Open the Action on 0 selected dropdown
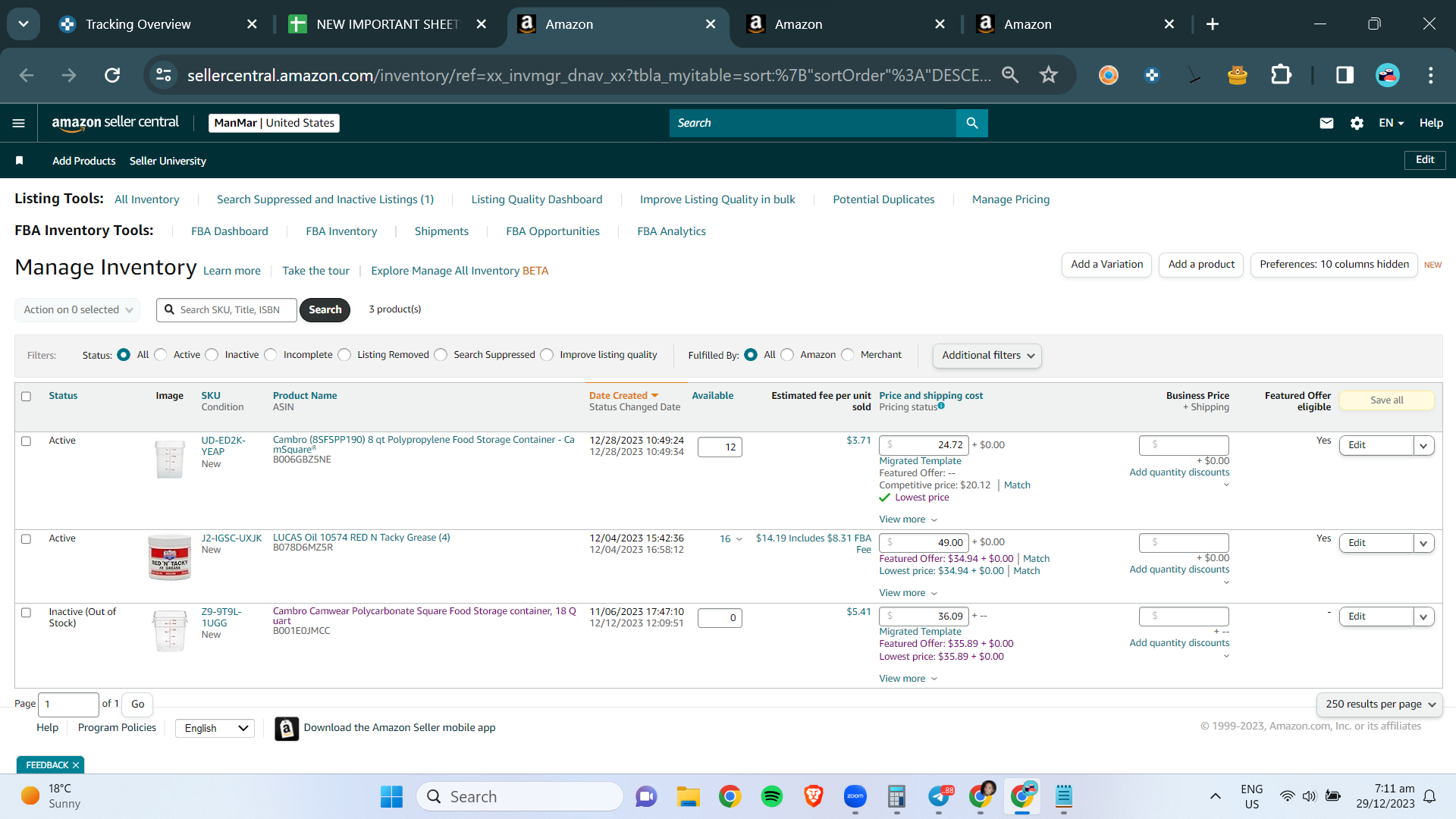 point(78,309)
